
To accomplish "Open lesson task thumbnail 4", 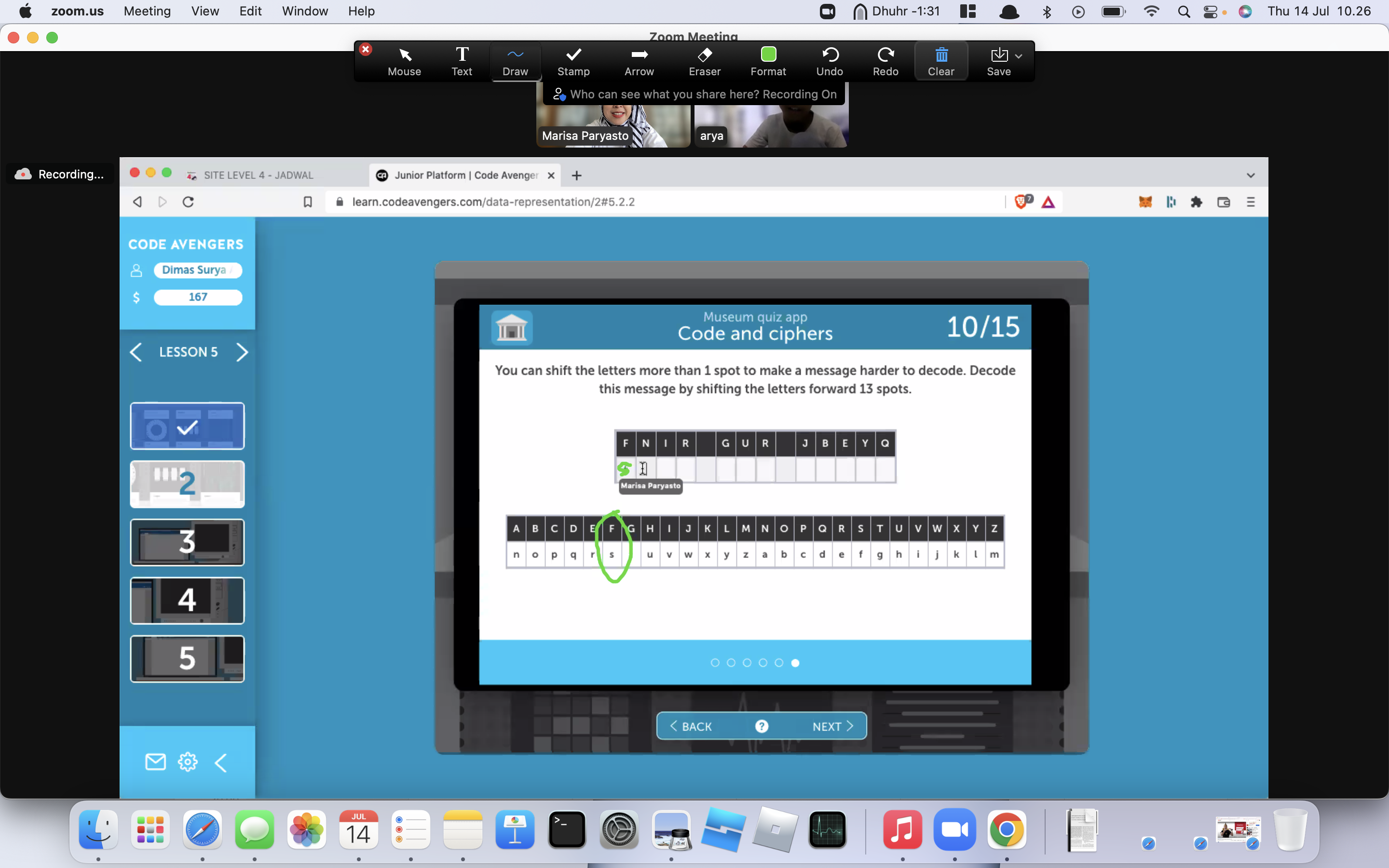I will (187, 600).
